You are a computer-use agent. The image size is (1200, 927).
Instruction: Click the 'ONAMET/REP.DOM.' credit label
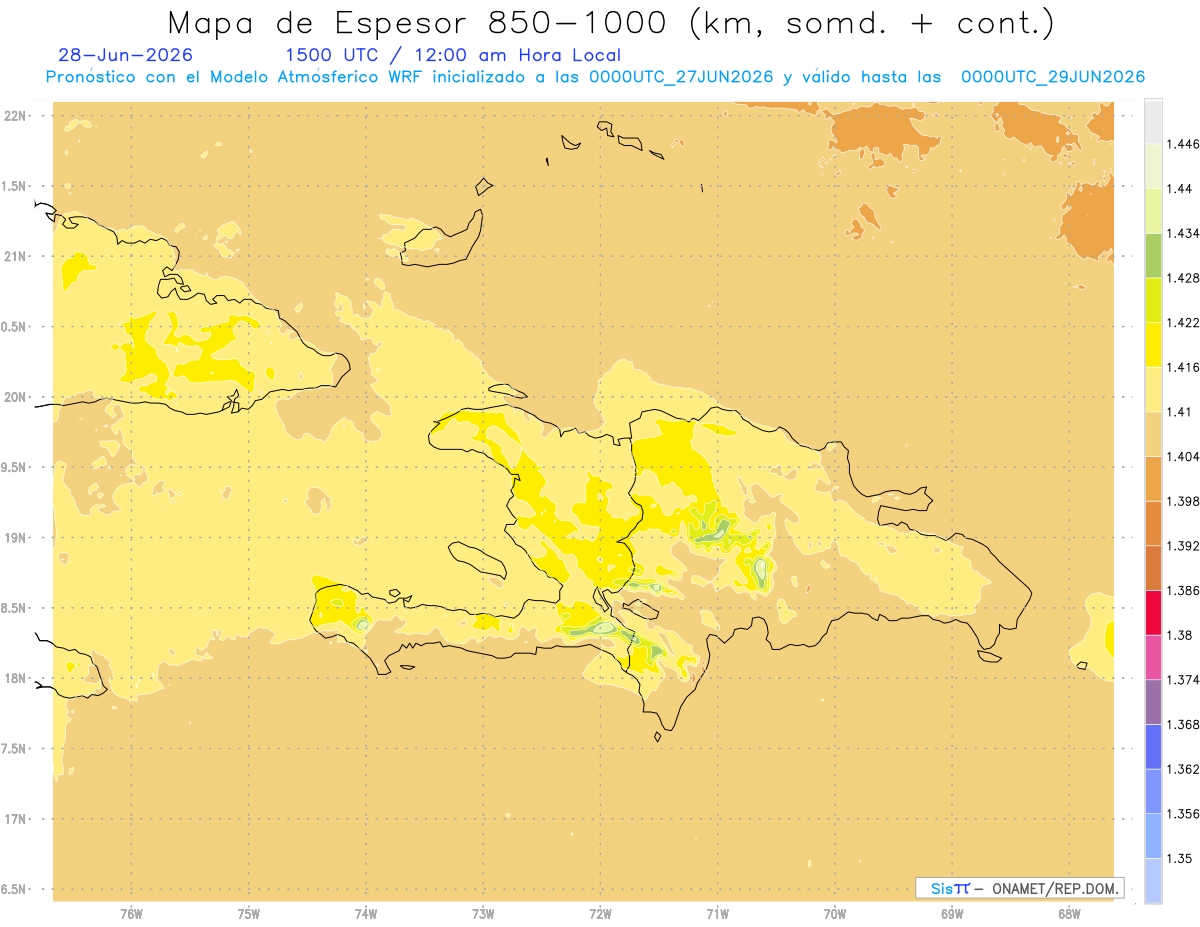click(1055, 888)
